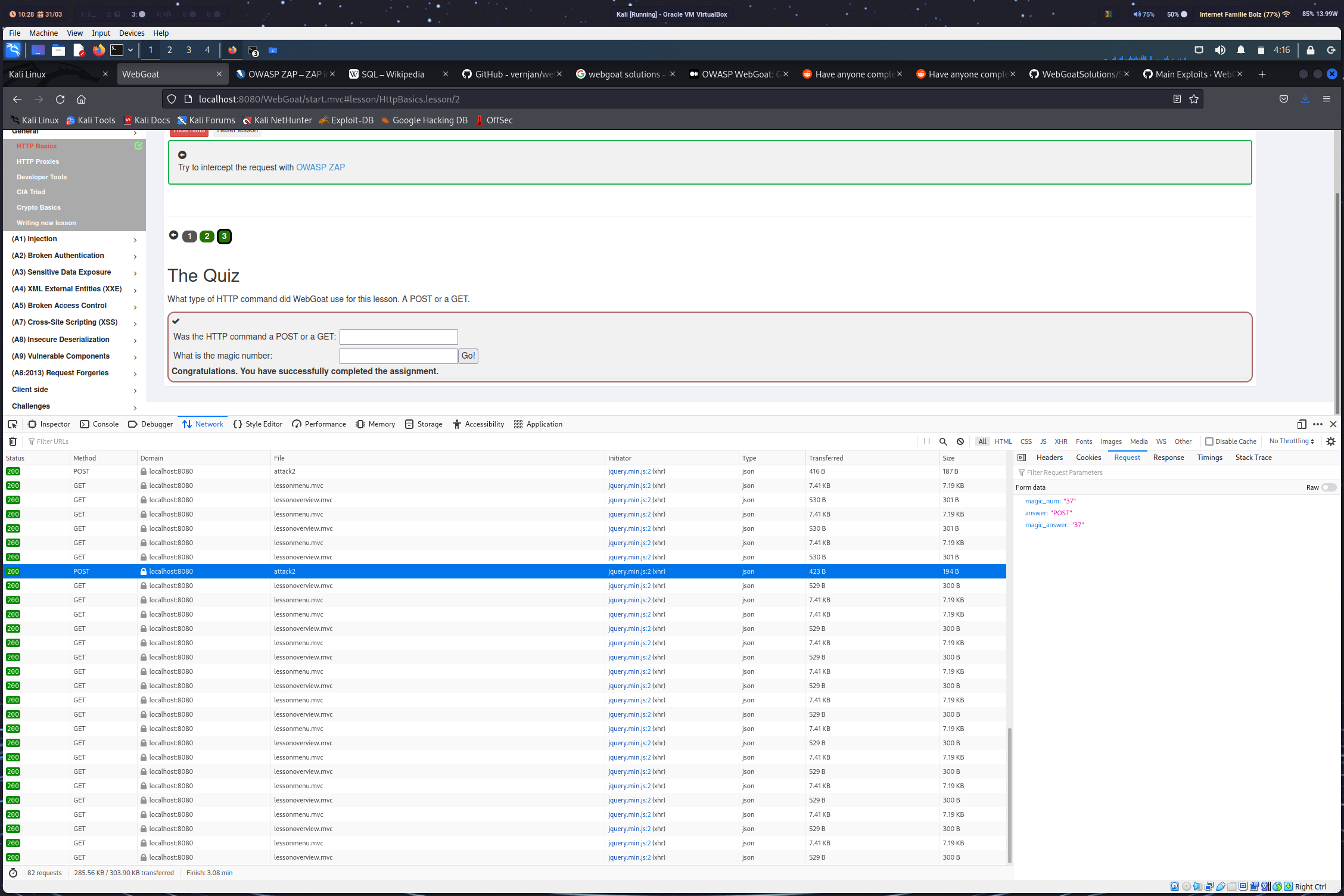Open network settings gear icon

point(1331,441)
